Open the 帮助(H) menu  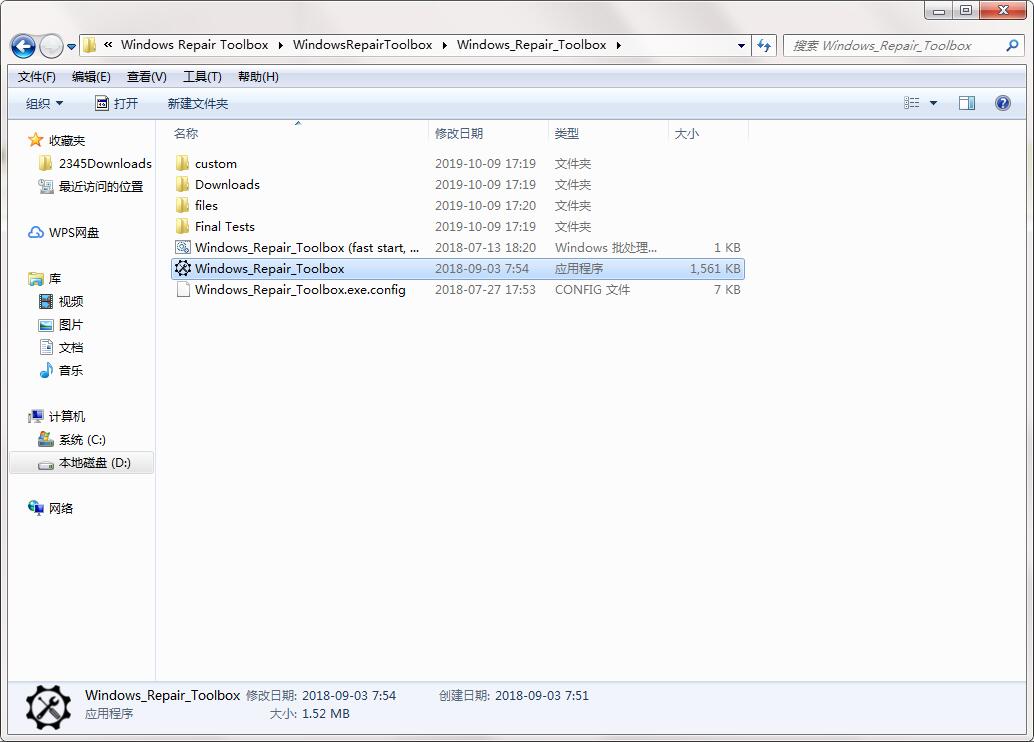pyautogui.click(x=258, y=77)
